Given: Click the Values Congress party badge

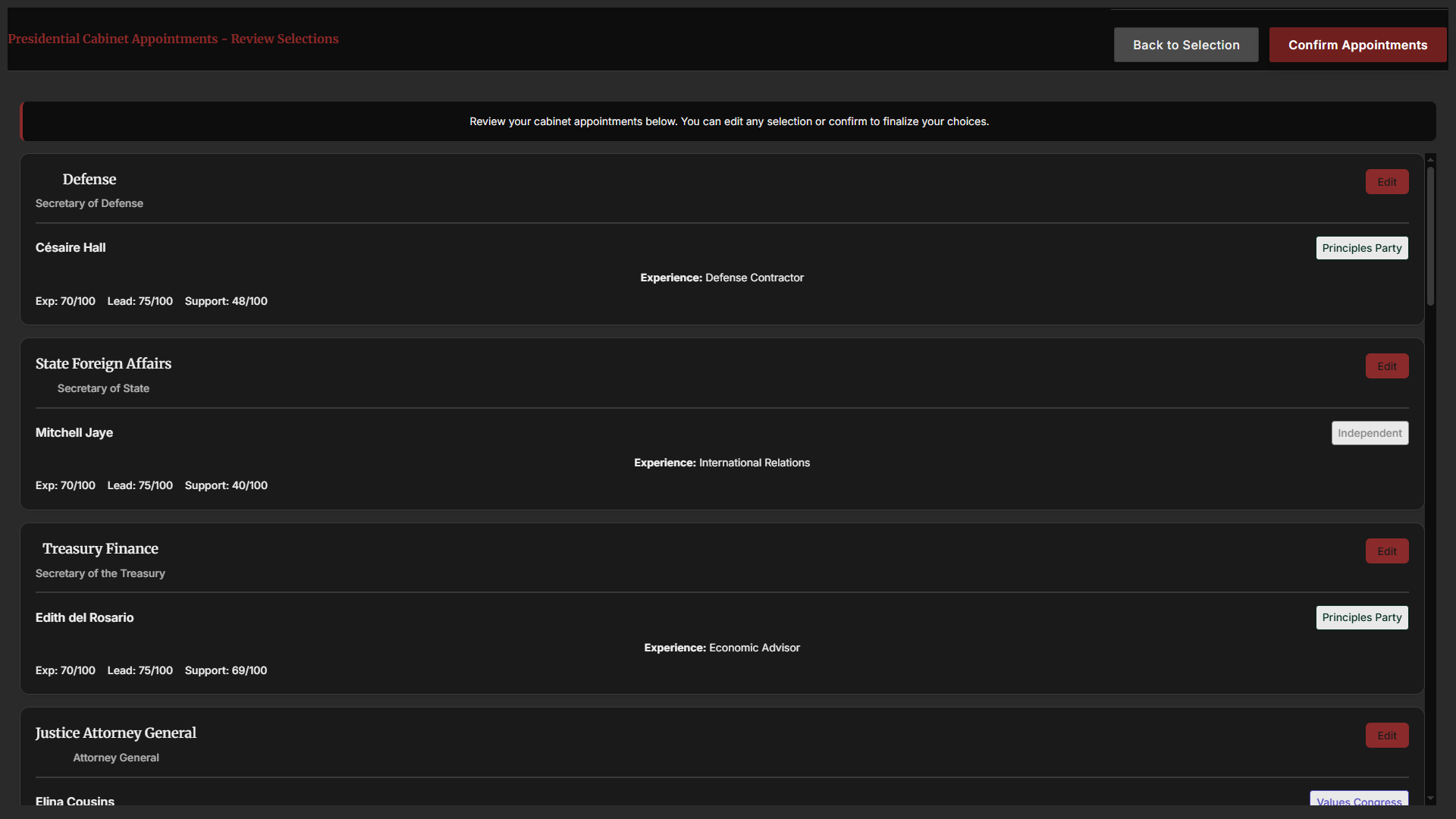Looking at the screenshot, I should click(1358, 800).
